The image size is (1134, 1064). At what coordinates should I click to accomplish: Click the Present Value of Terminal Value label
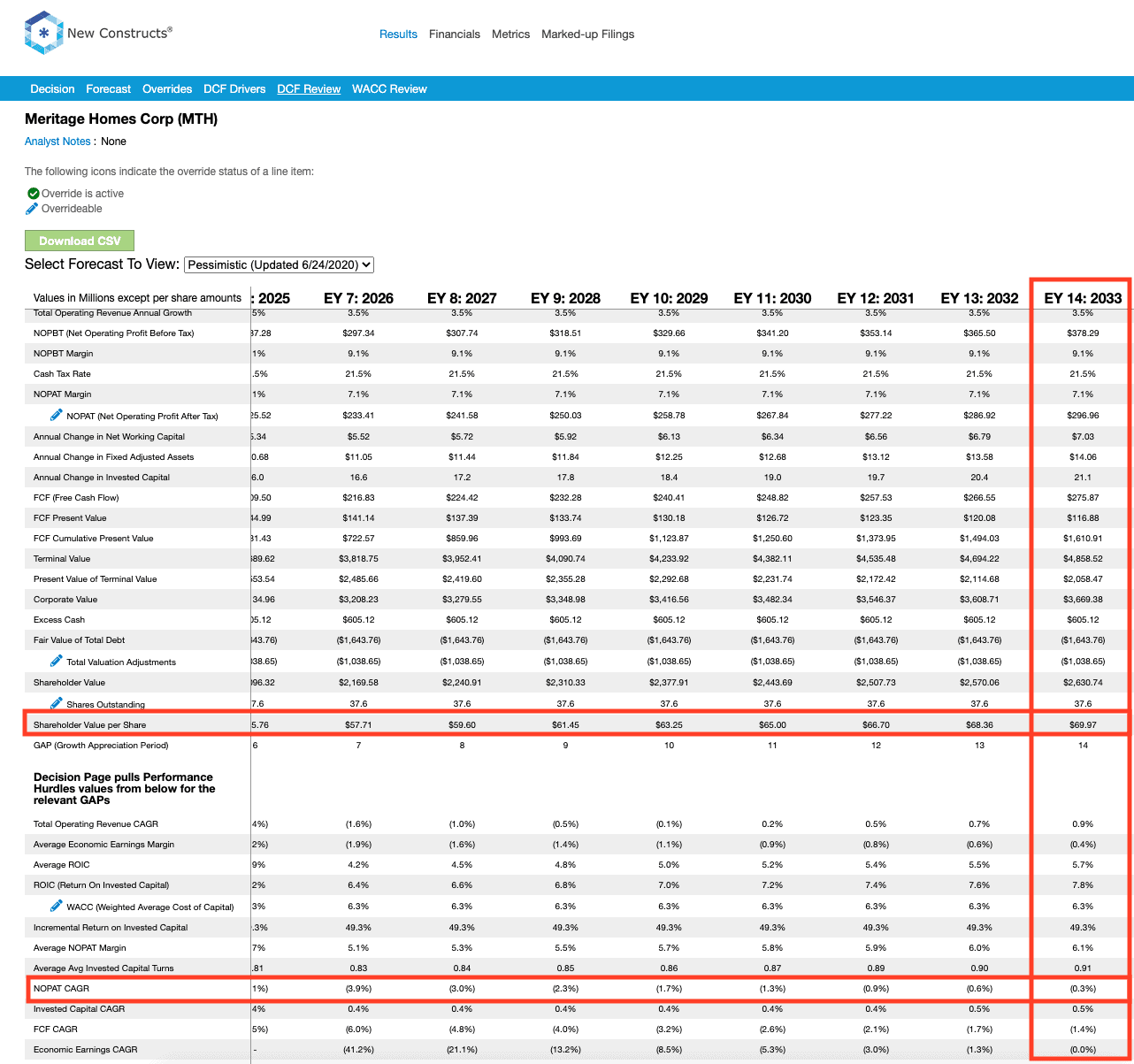(x=95, y=579)
